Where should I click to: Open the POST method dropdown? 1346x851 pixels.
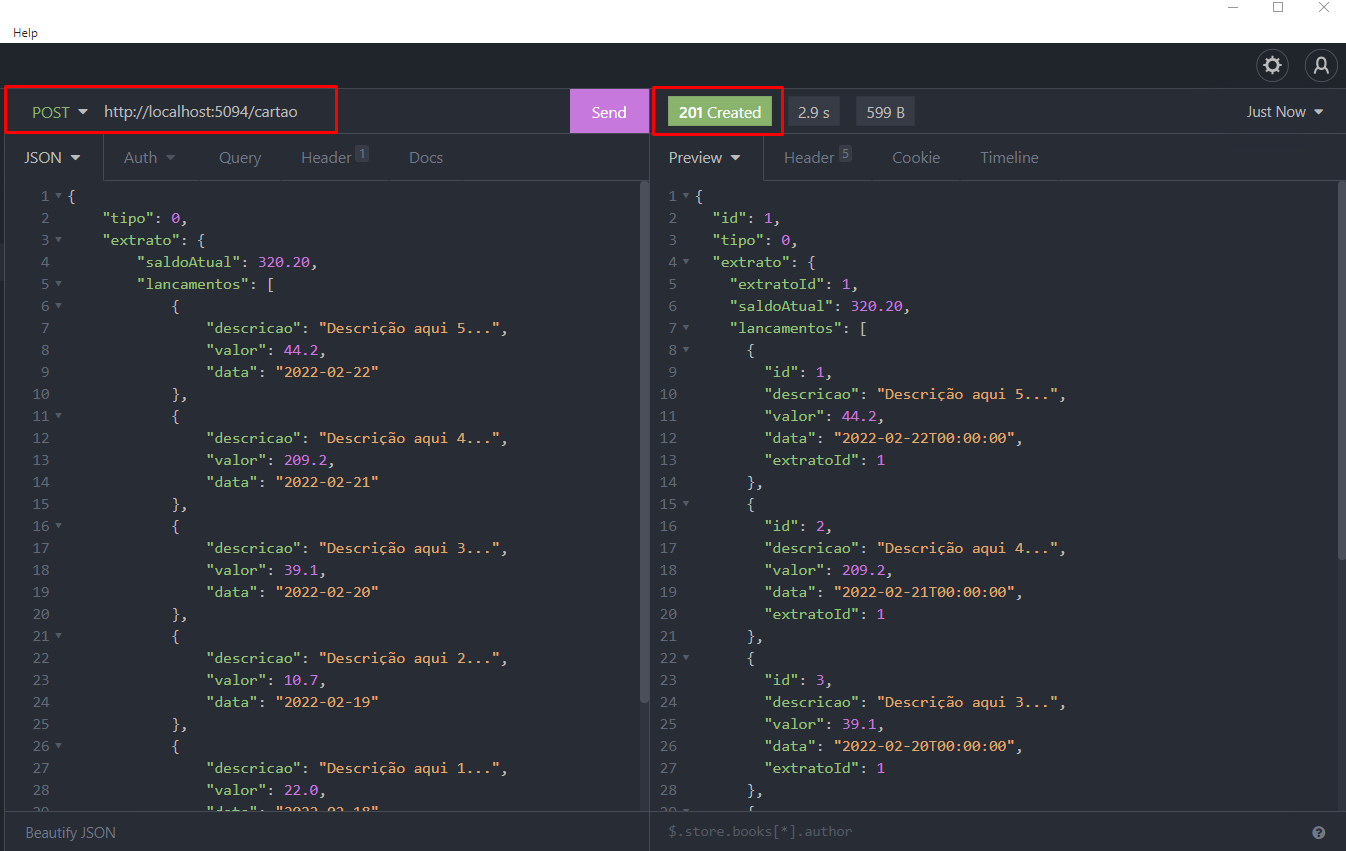pyautogui.click(x=60, y=112)
